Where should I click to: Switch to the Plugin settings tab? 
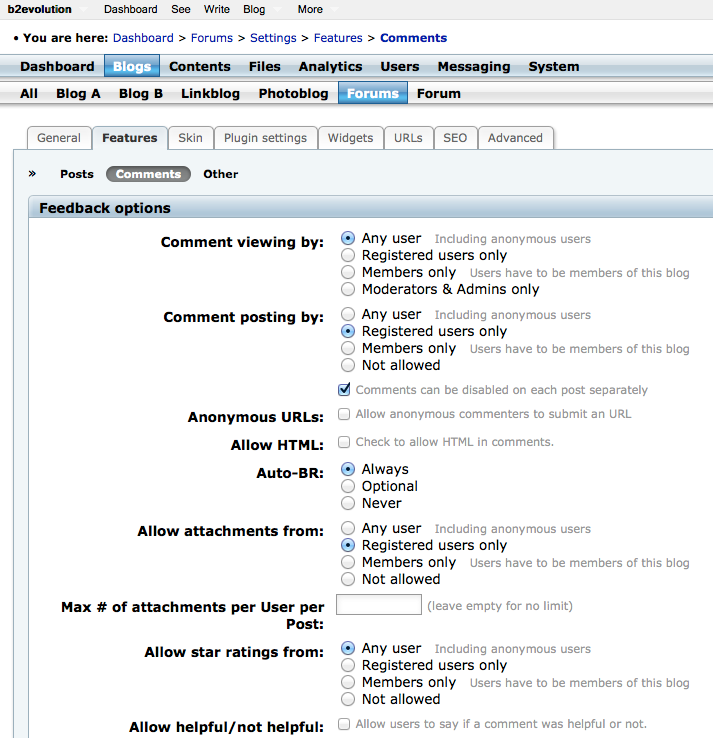pos(265,138)
